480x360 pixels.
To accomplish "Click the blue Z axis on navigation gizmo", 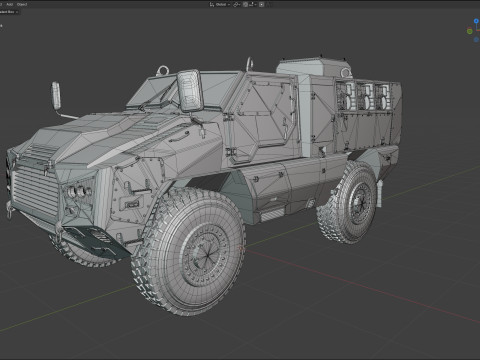I will (x=476, y=21).
